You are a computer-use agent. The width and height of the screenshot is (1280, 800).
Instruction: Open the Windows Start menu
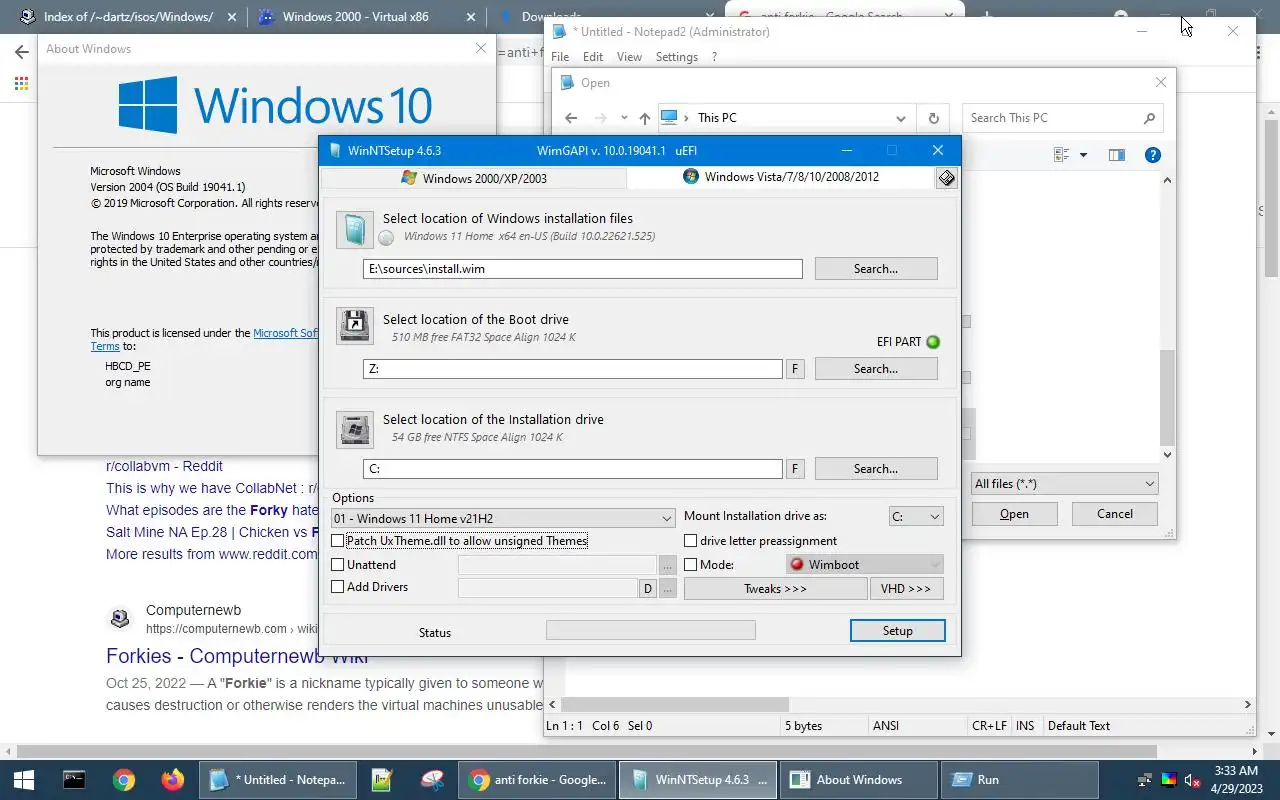(24, 780)
